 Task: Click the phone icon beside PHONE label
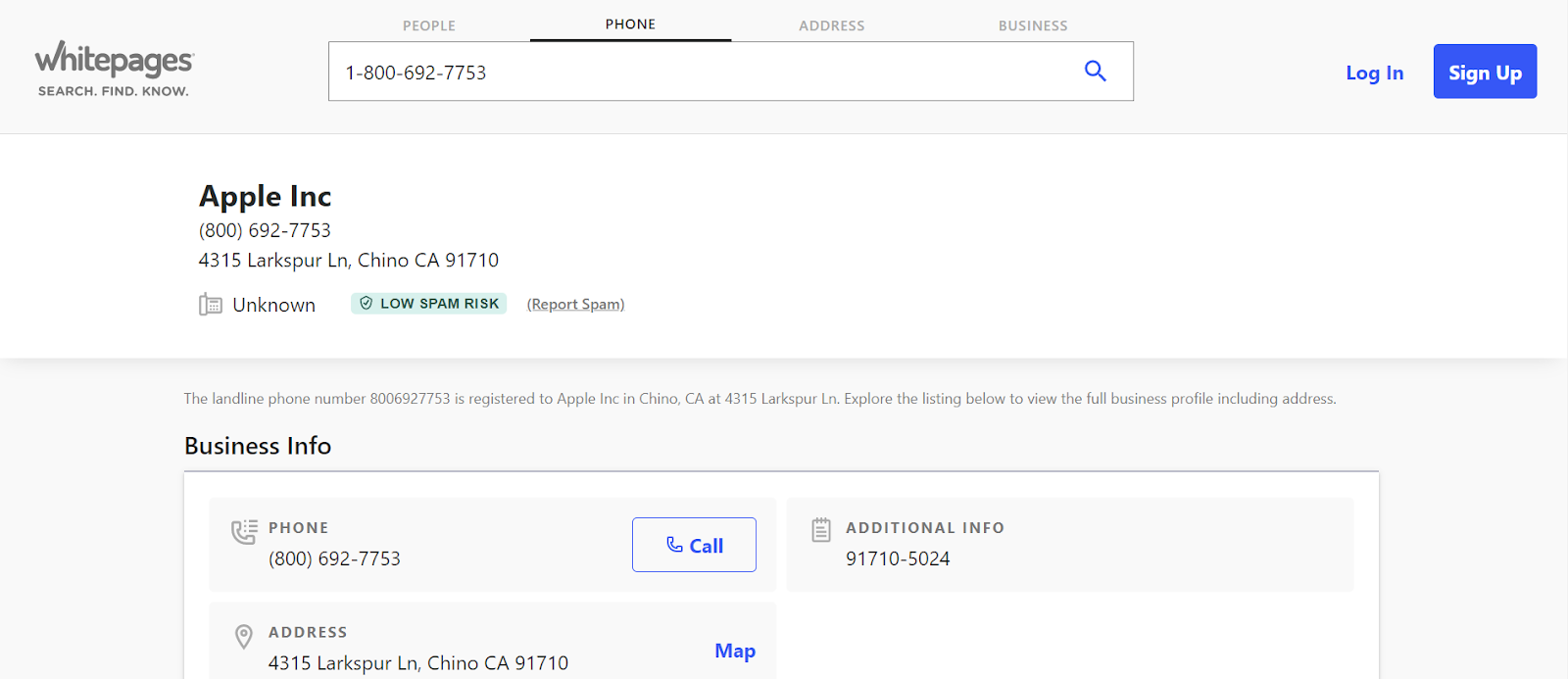244,531
